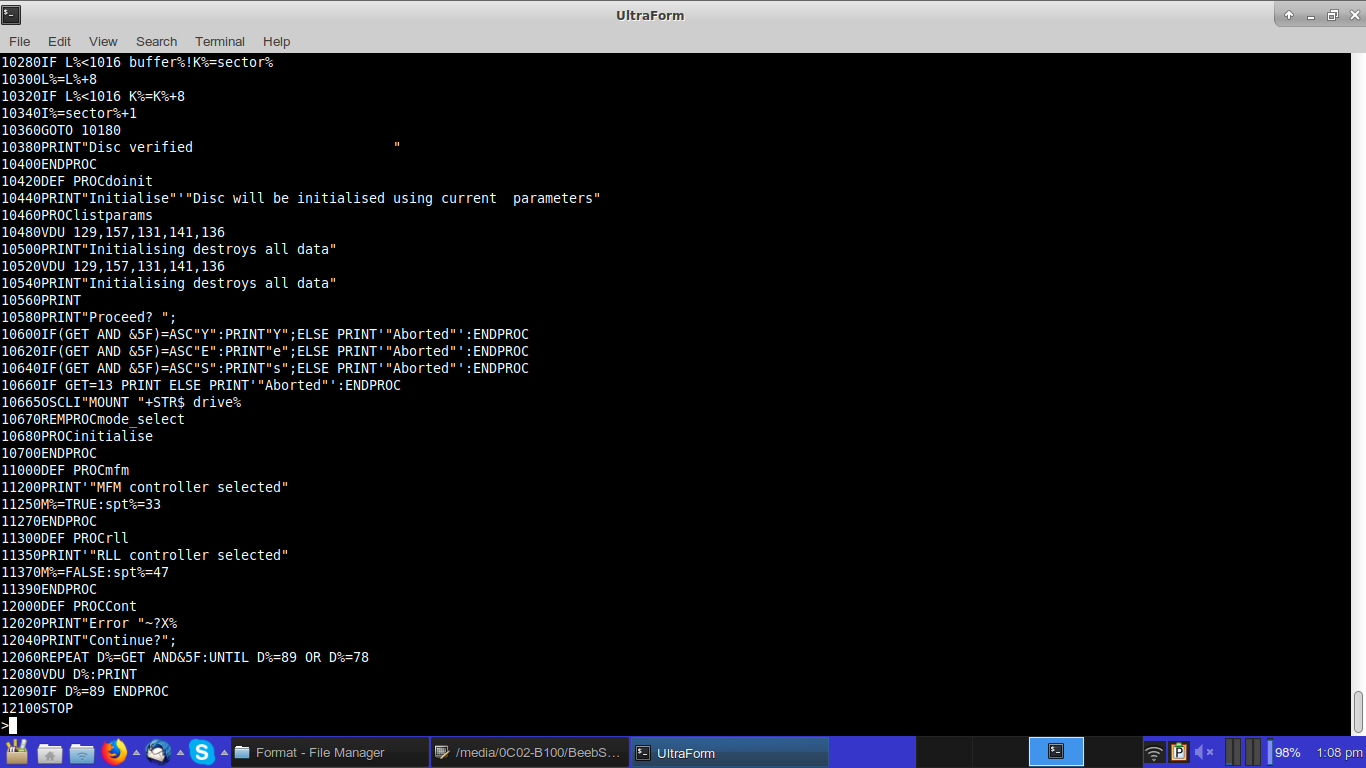Launch Thunderbird mail from the taskbar
This screenshot has width=1366, height=768.
coord(158,752)
